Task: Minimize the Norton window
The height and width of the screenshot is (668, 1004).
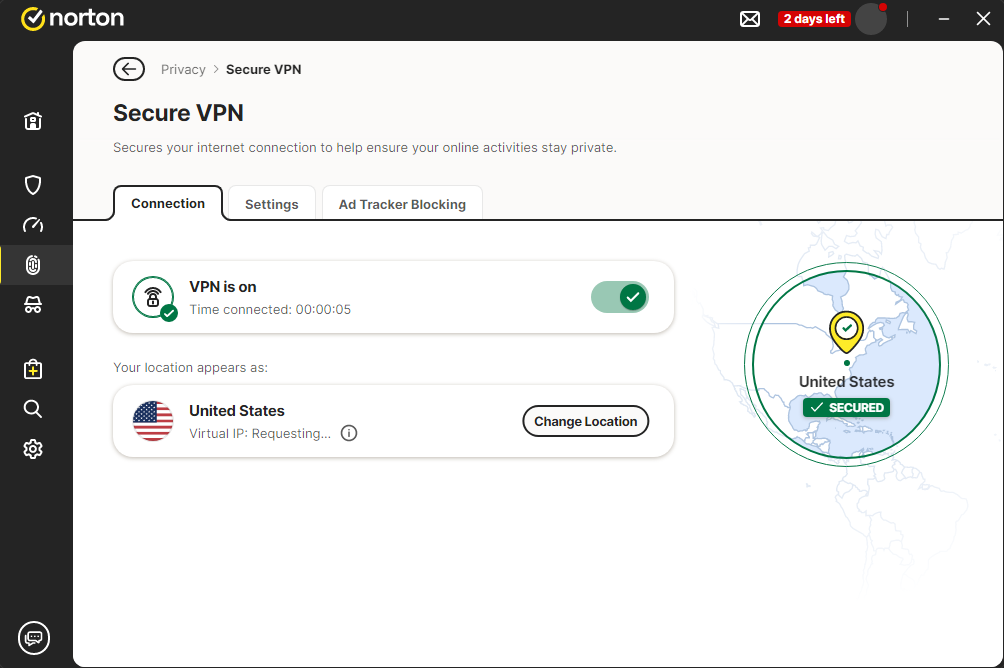Action: [944, 19]
